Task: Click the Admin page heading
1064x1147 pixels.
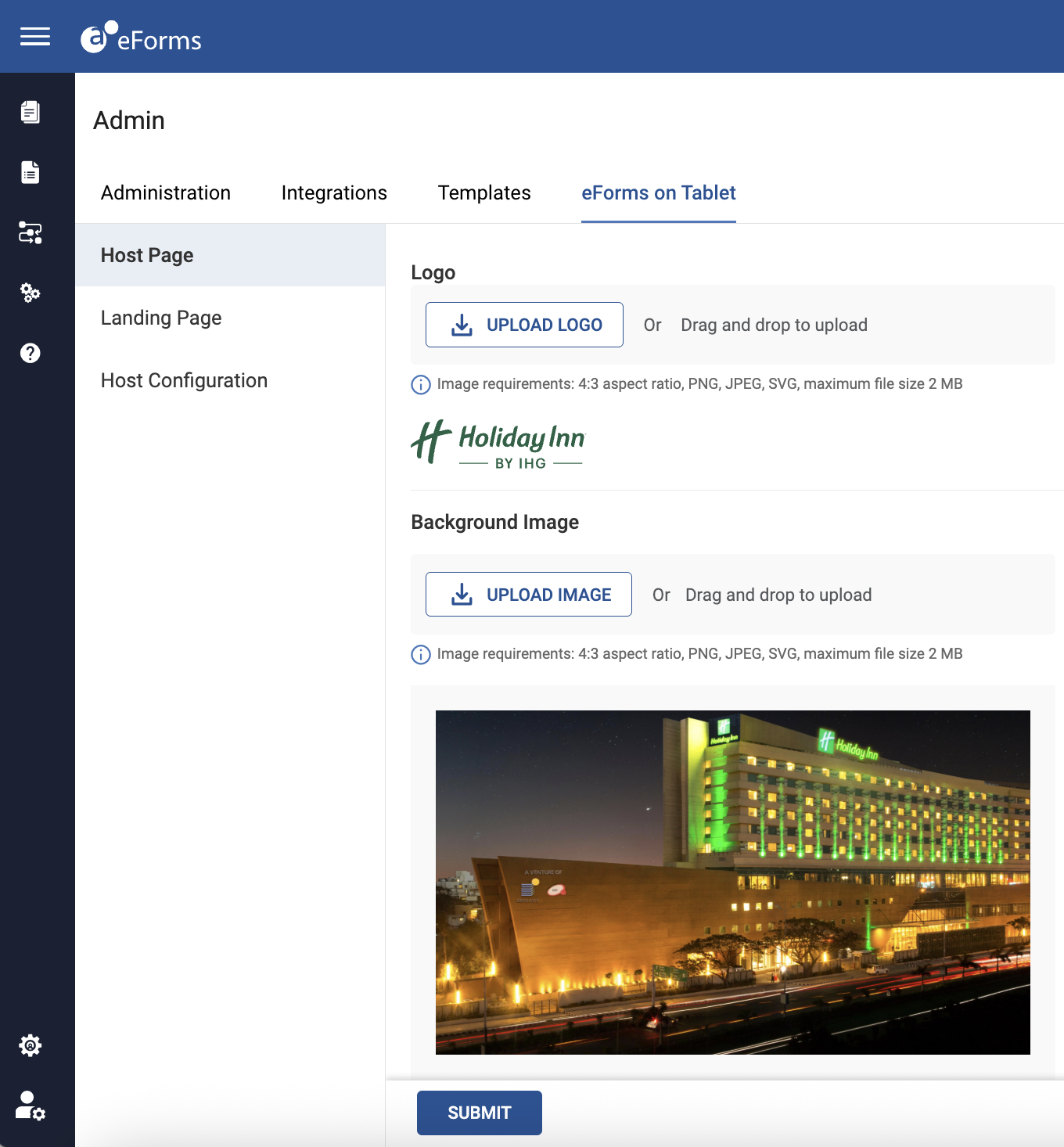Action: point(129,120)
